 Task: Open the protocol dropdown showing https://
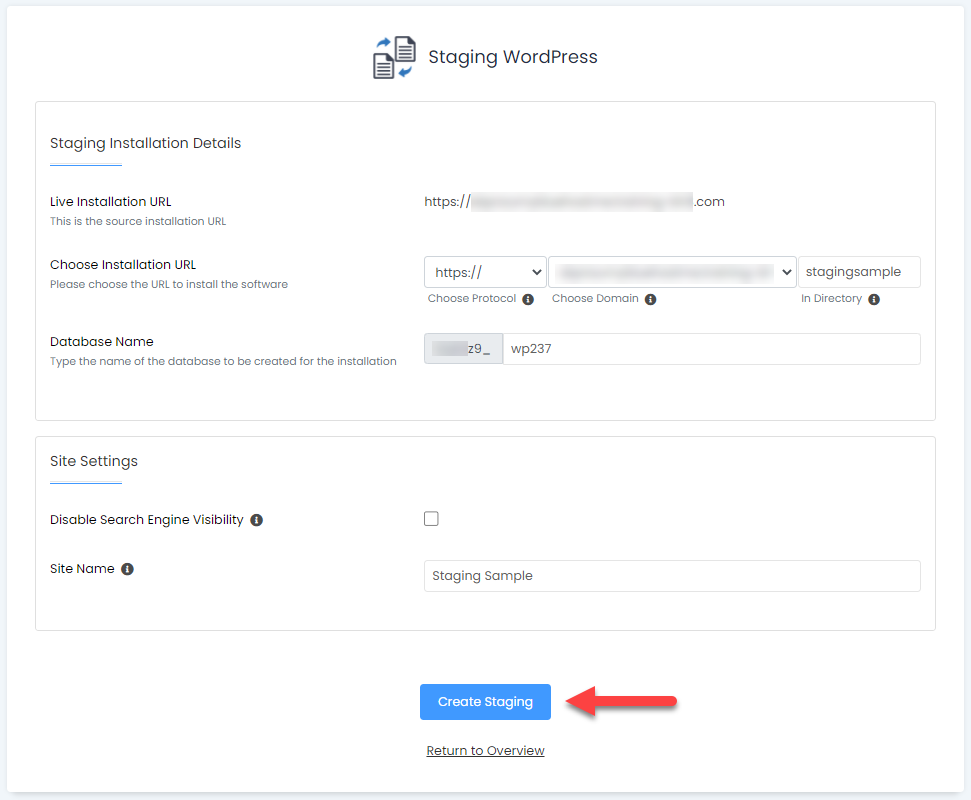[x=484, y=271]
